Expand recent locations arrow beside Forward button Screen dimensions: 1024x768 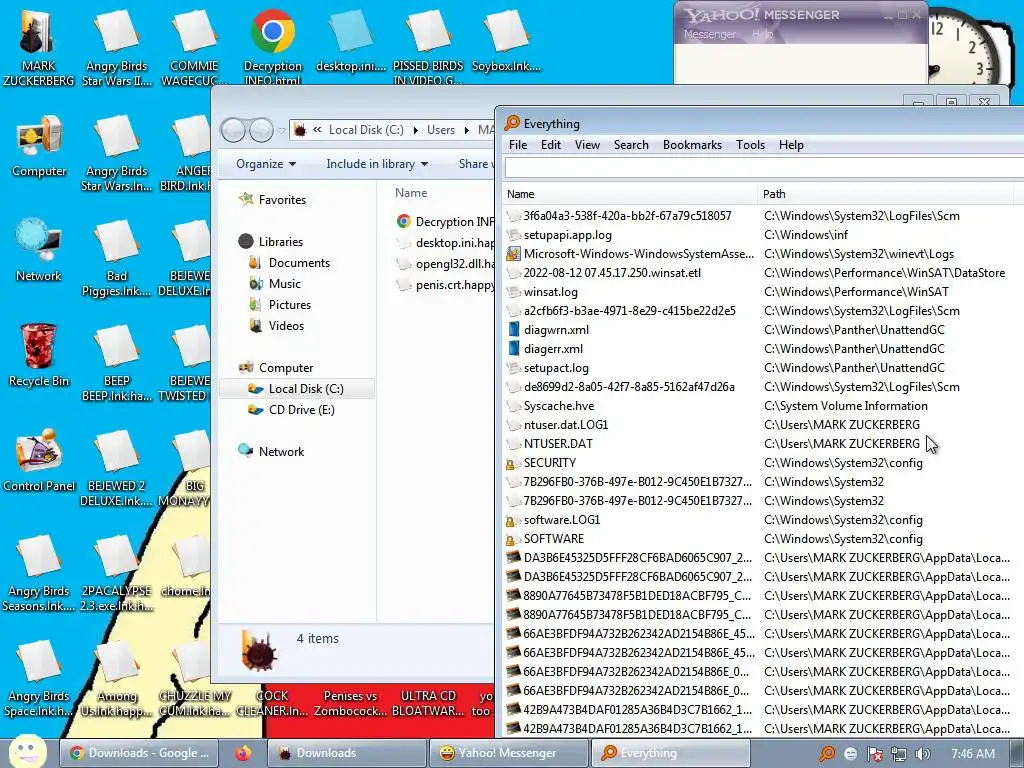281,131
